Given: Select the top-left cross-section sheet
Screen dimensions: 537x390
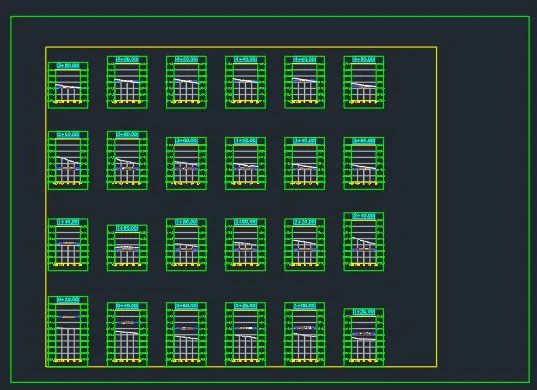Looking at the screenshot, I should click(x=68, y=85).
